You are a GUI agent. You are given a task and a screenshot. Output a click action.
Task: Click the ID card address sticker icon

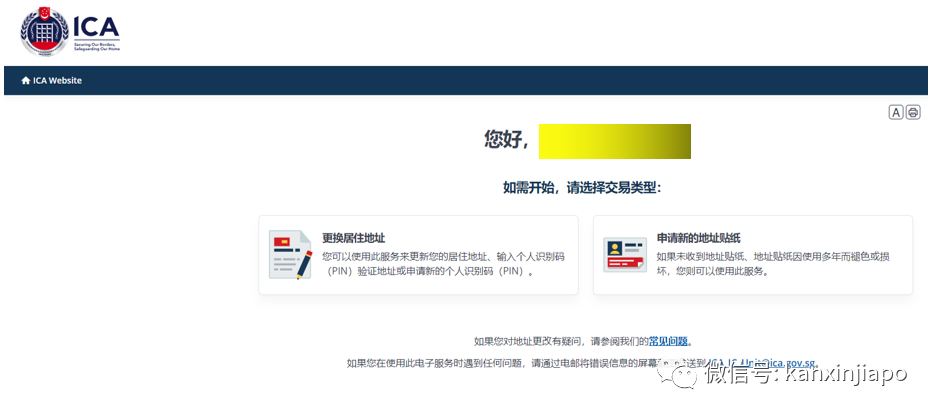pos(625,255)
